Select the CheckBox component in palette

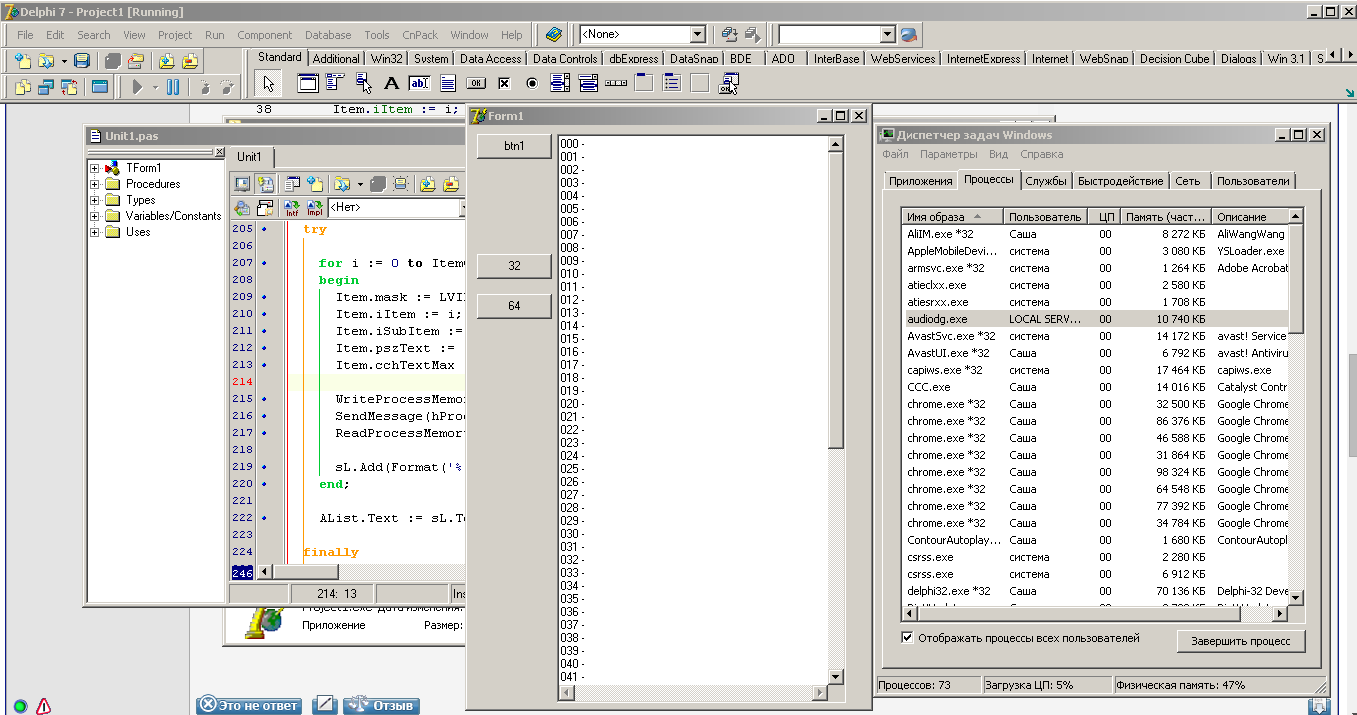point(504,84)
